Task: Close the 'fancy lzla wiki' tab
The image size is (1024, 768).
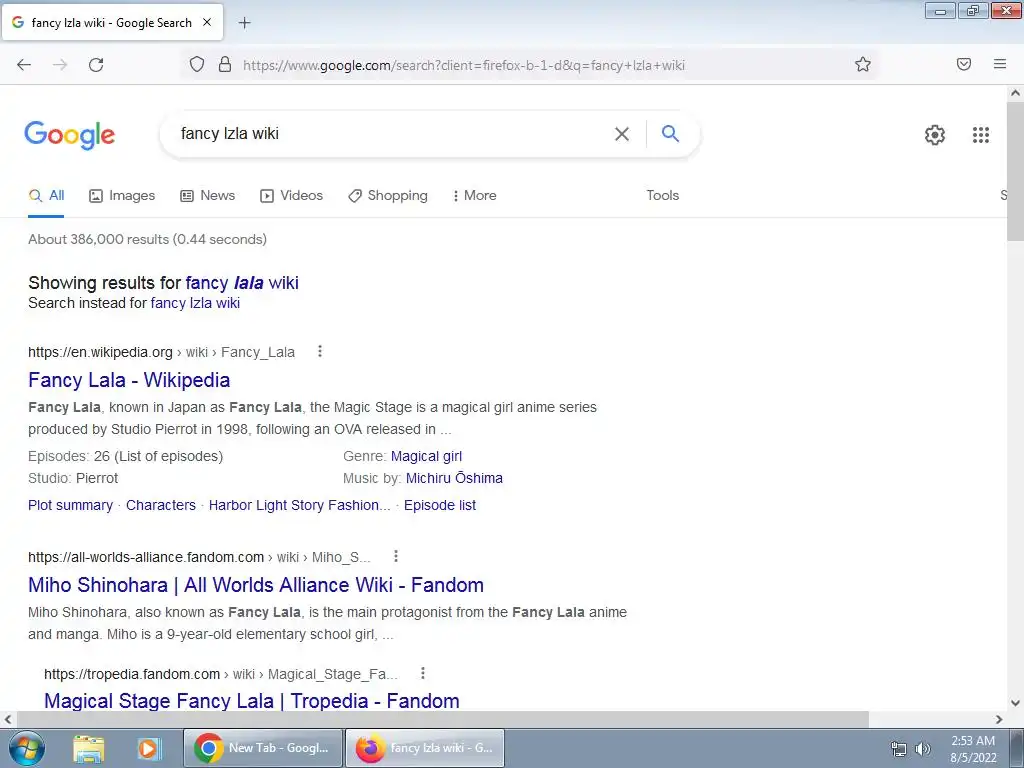Action: [207, 22]
